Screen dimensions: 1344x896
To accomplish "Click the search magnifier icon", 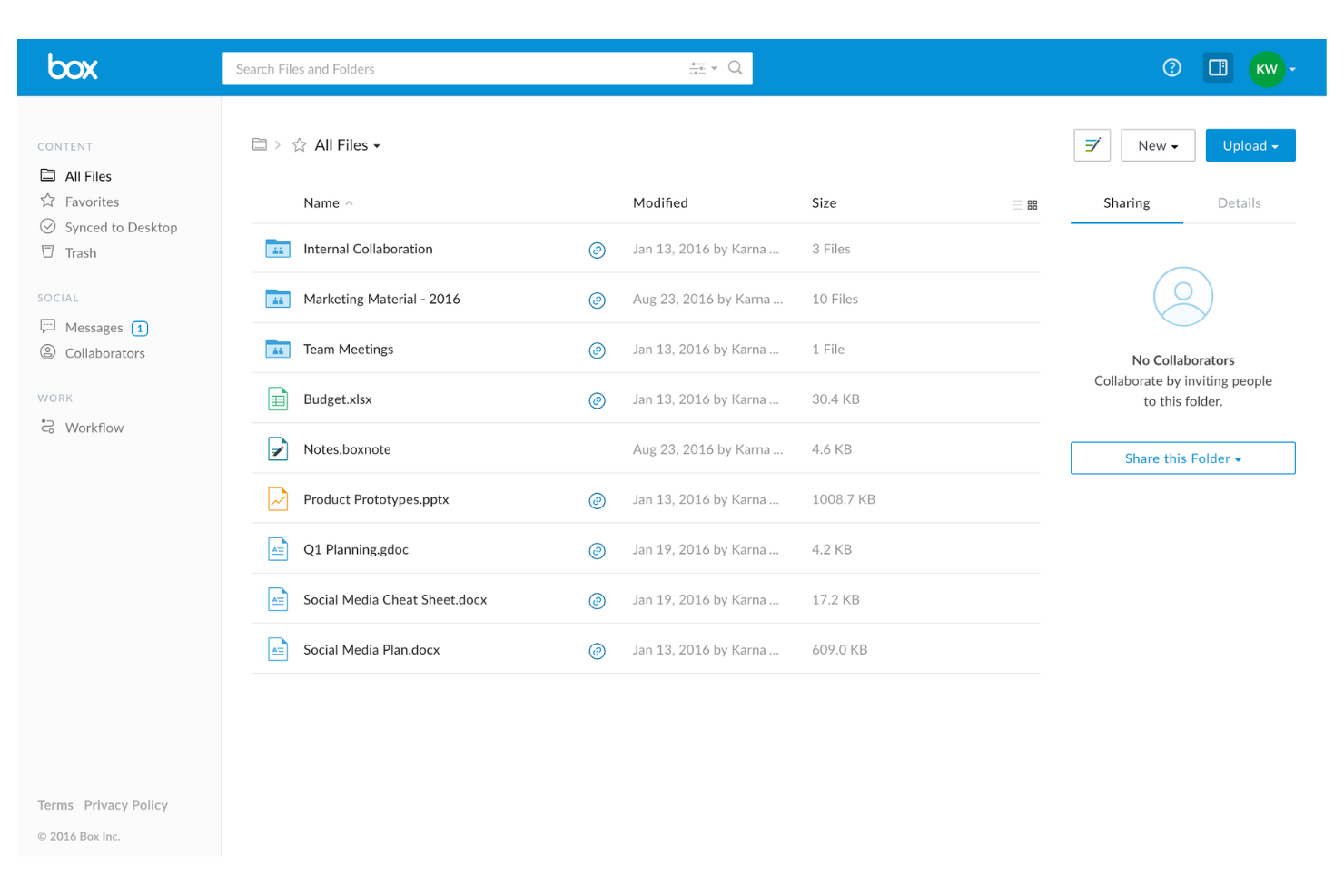I will (735, 67).
